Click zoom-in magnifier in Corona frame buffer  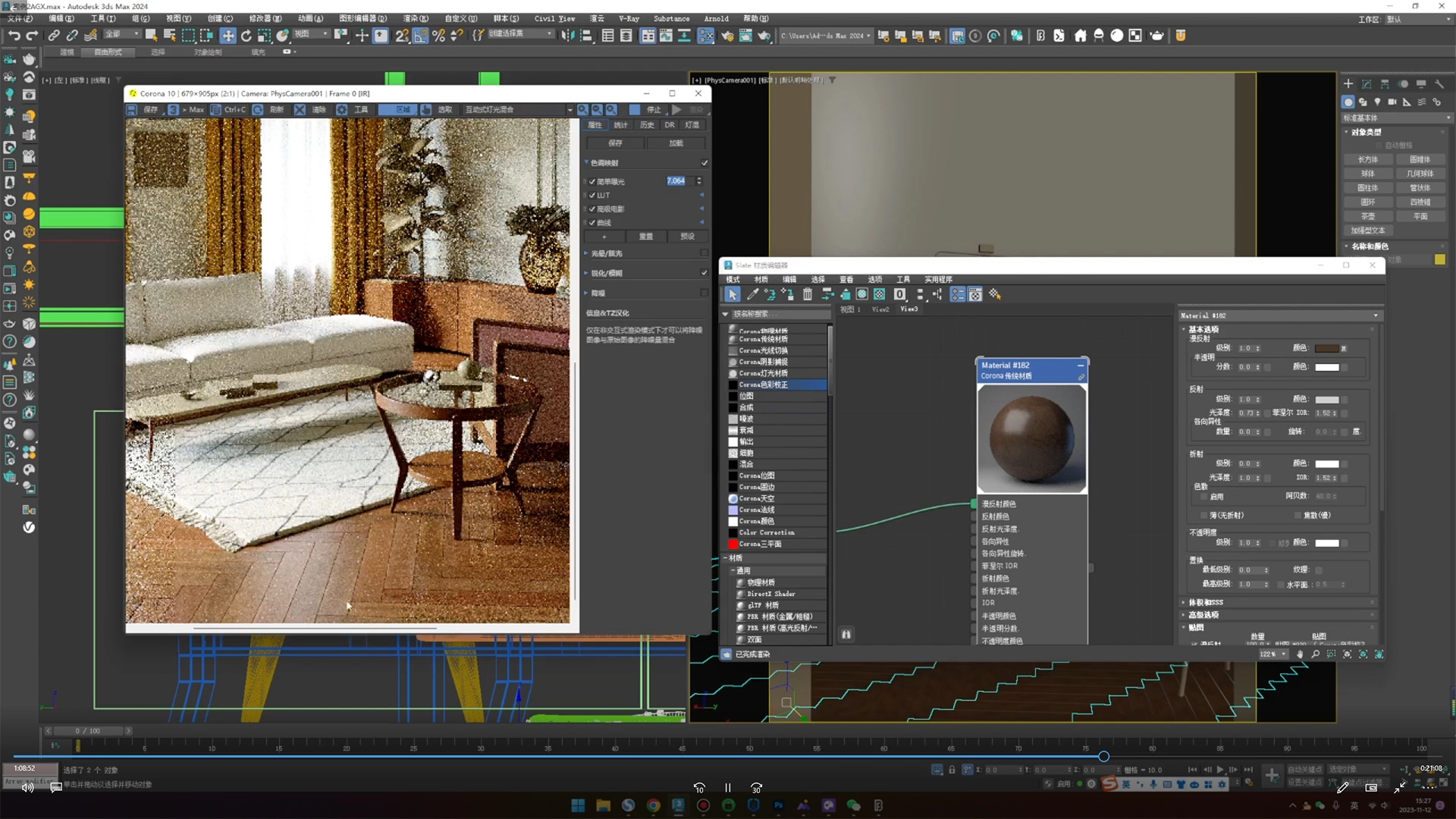tap(582, 109)
